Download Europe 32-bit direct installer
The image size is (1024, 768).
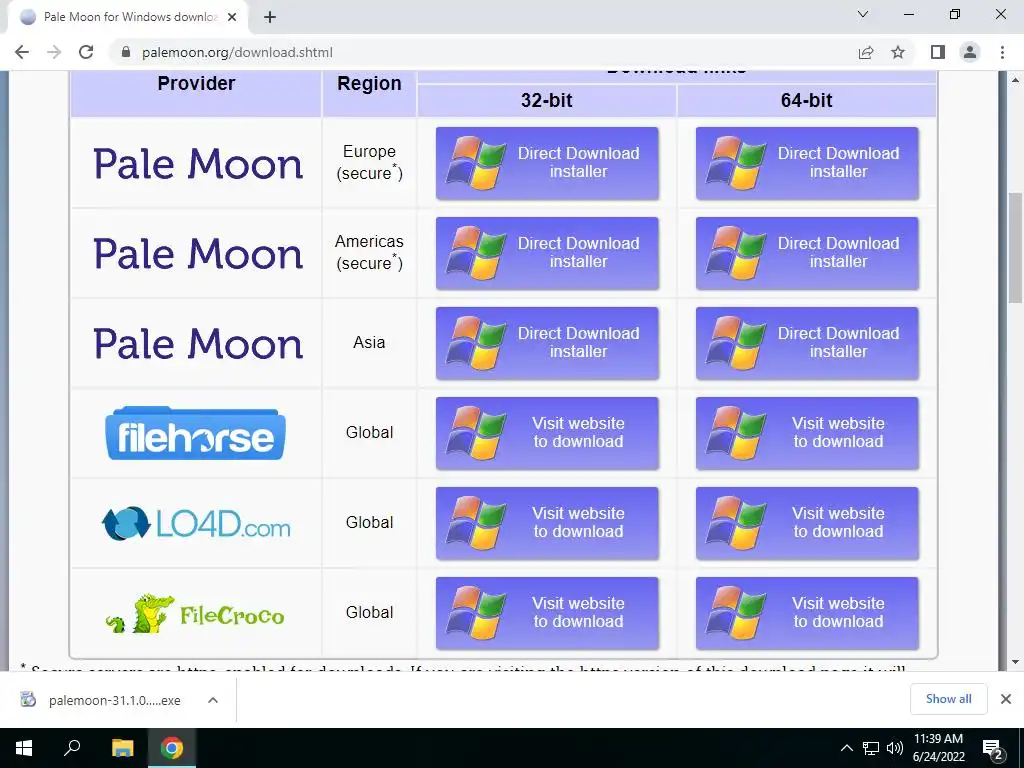[x=547, y=163]
